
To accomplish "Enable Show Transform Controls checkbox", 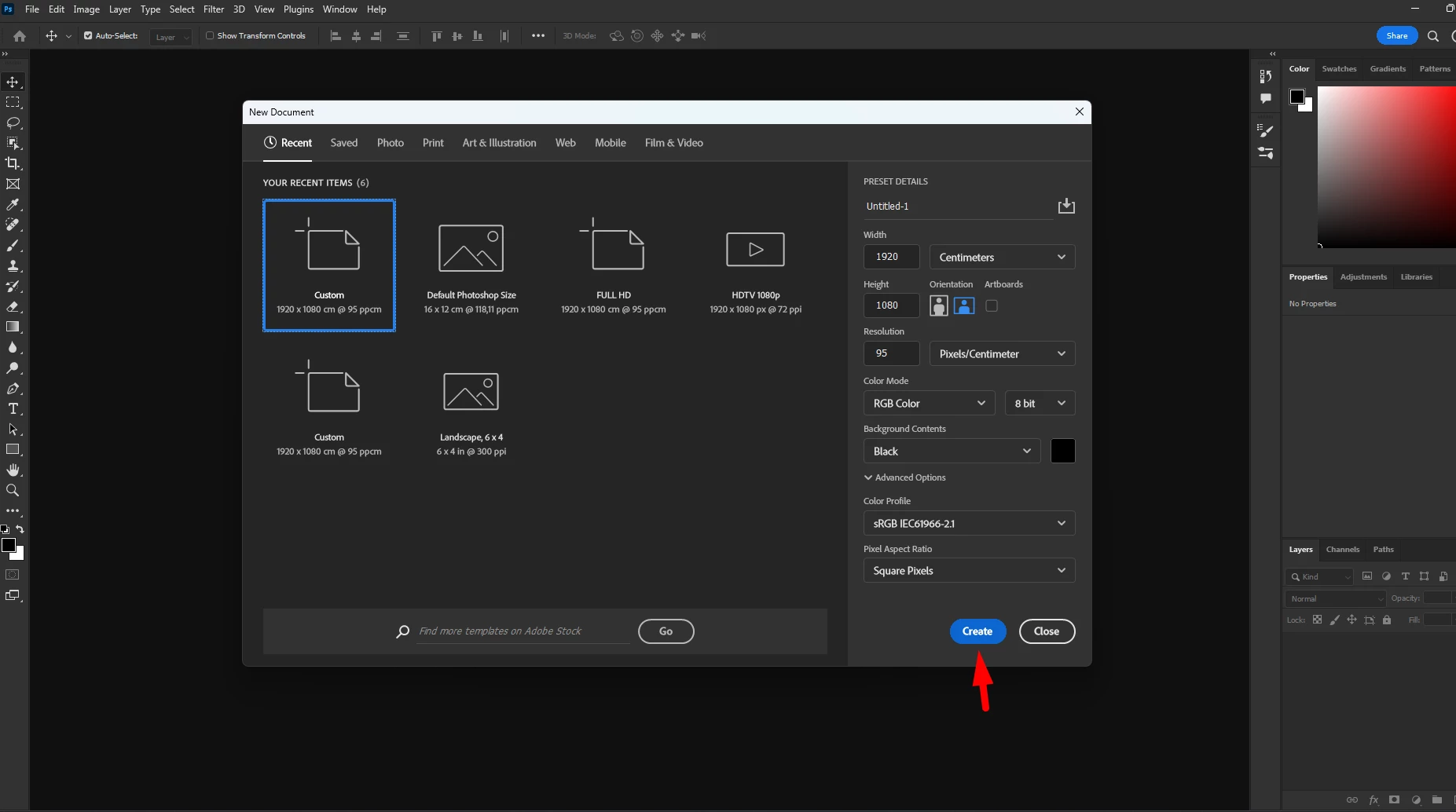I will point(210,36).
